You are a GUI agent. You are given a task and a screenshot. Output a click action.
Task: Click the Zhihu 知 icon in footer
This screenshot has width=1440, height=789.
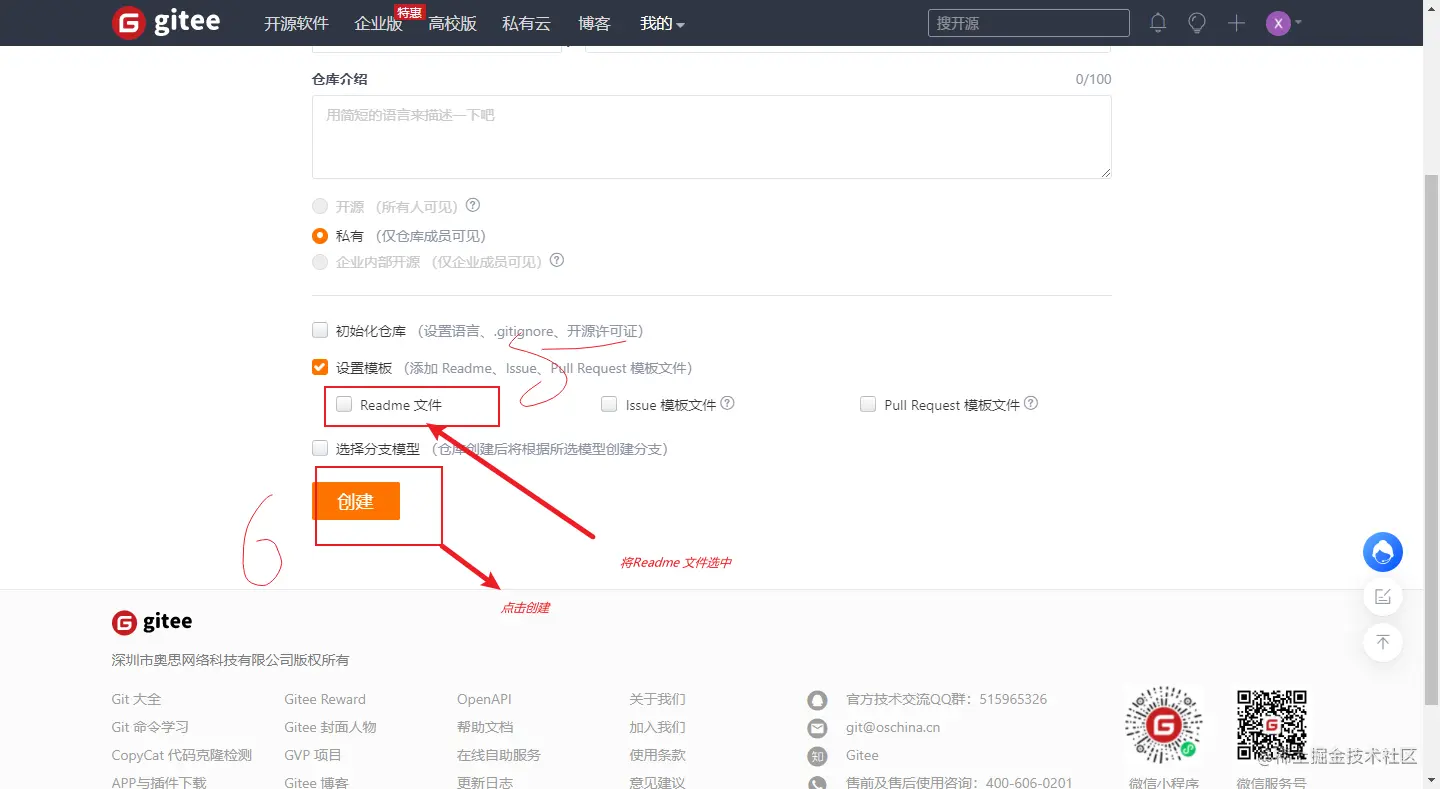click(818, 756)
